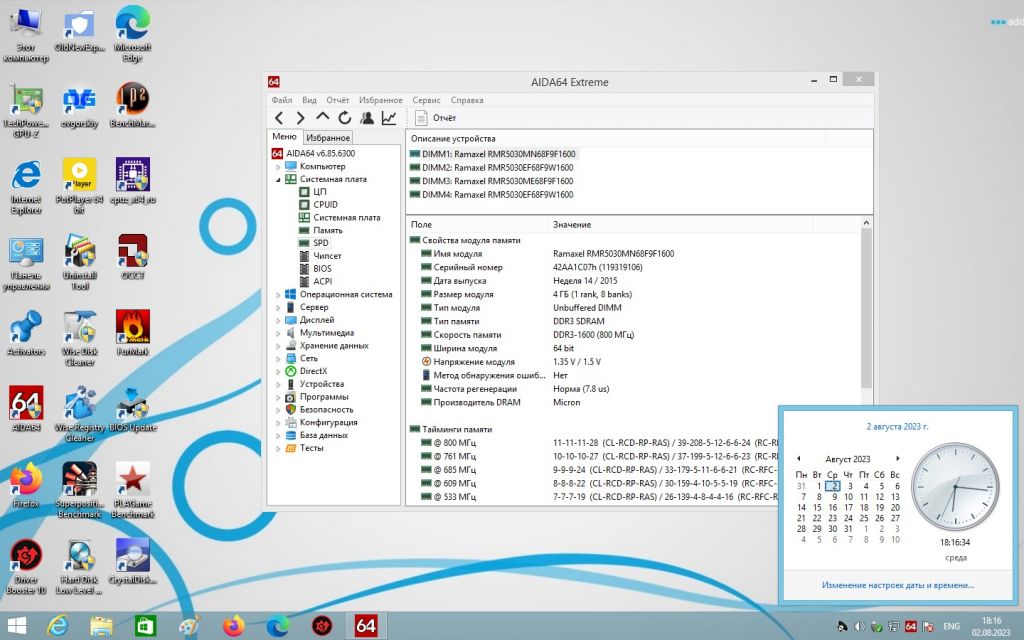
Task: Open the graph chart toolbar icon
Action: [x=389, y=118]
